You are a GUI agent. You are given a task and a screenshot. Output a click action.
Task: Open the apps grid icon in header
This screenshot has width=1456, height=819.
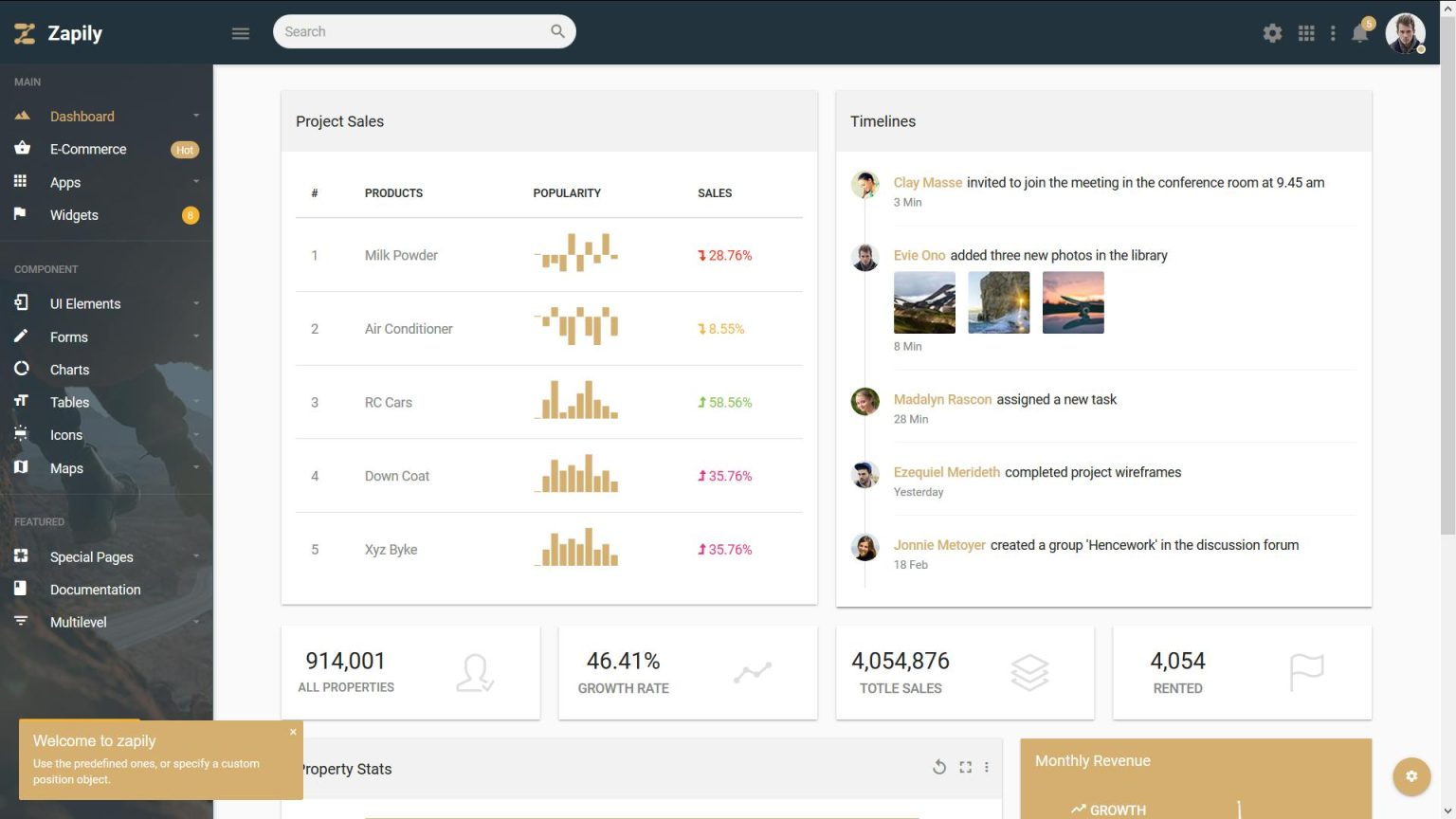tap(1306, 31)
